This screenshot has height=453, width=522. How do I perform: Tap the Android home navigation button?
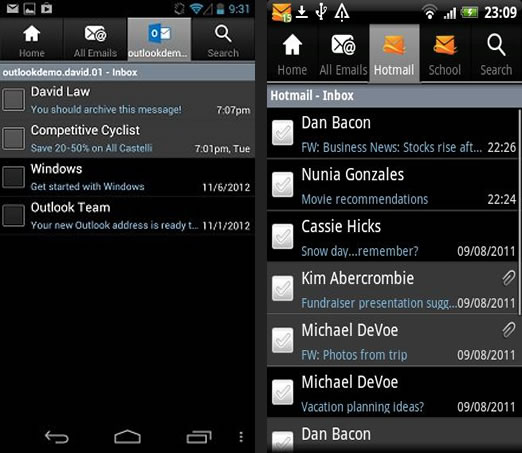click(x=127, y=437)
